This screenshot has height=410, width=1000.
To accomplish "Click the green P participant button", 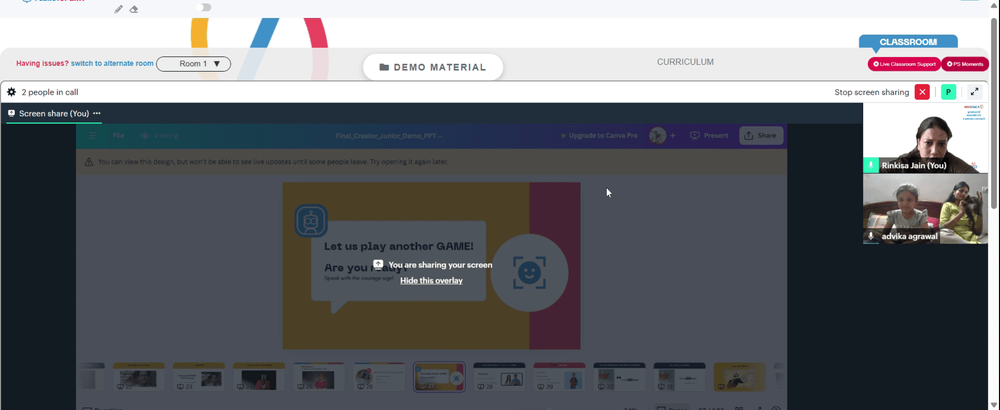I will pyautogui.click(x=948, y=92).
